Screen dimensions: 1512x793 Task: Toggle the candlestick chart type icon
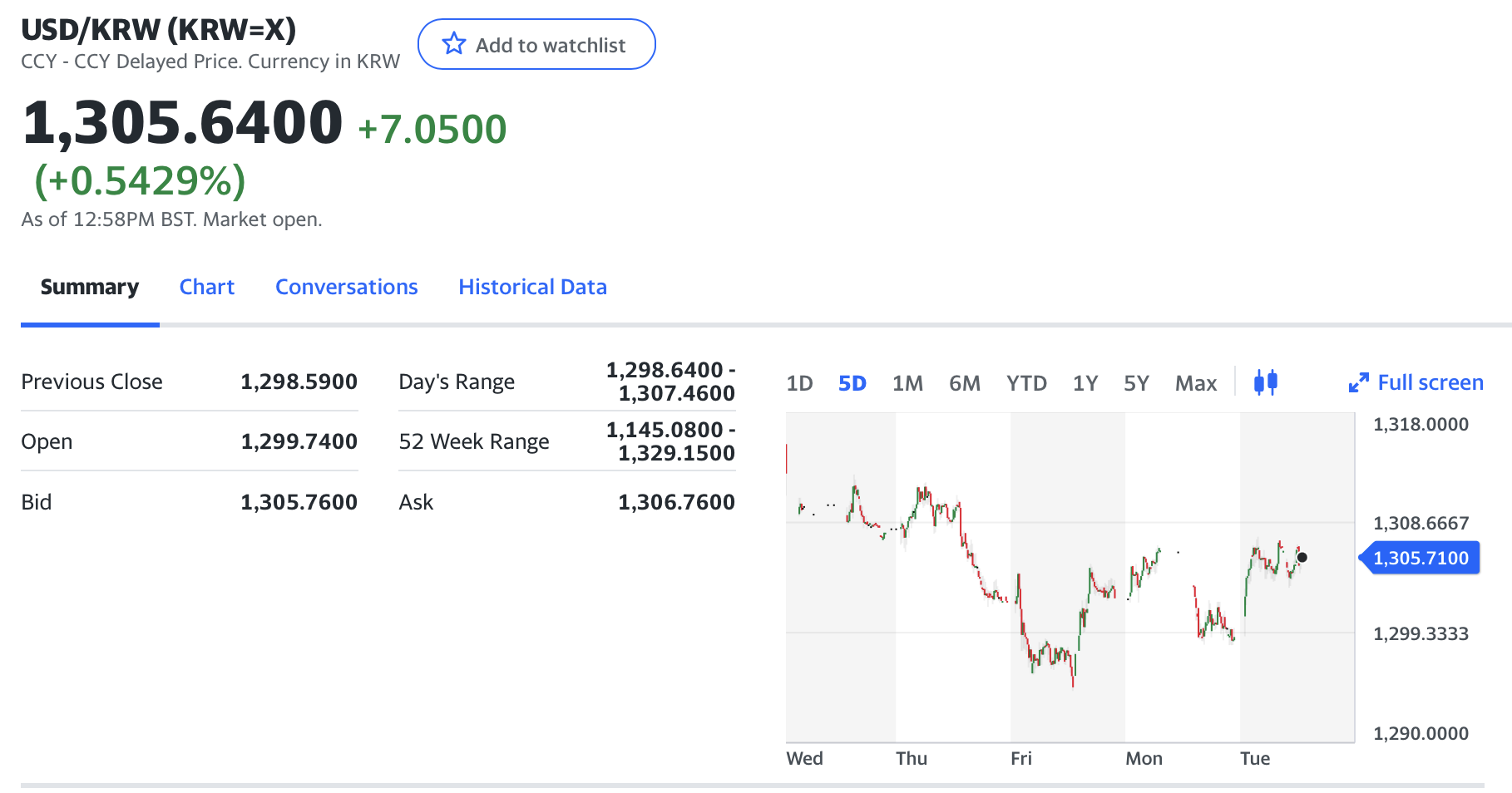pyautogui.click(x=1266, y=382)
